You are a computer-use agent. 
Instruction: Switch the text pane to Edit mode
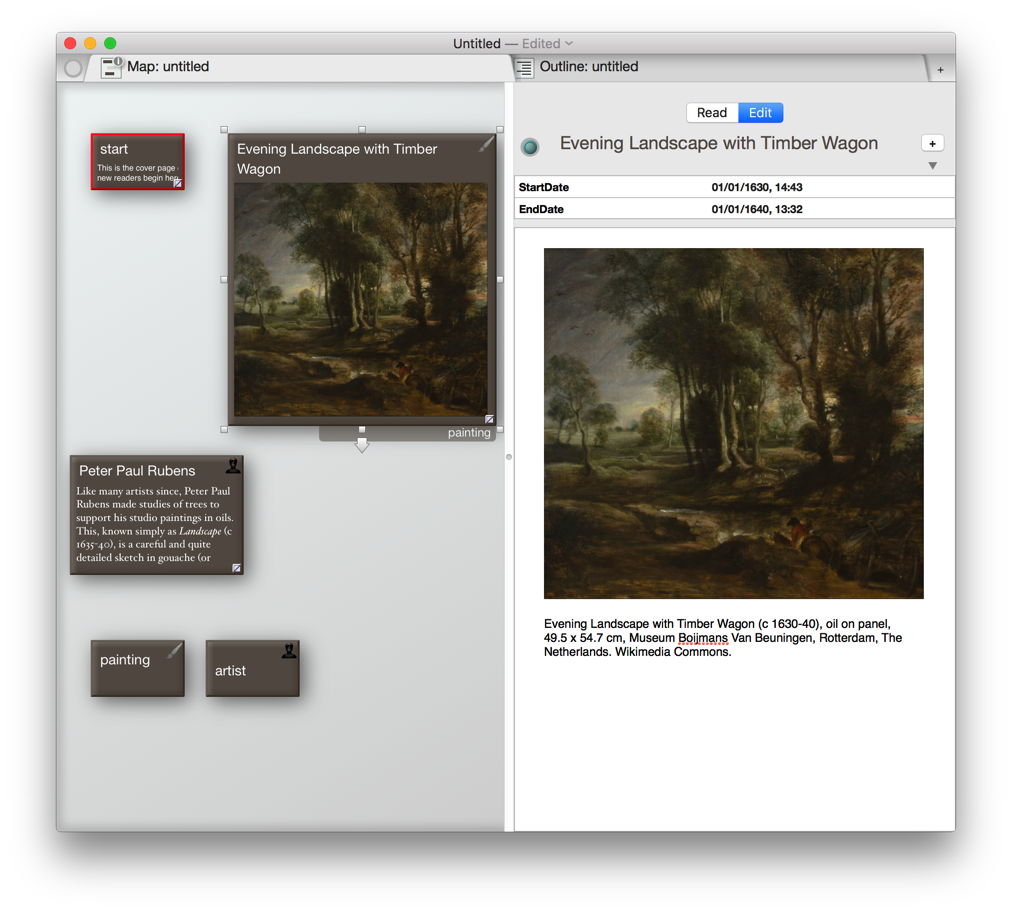point(760,113)
